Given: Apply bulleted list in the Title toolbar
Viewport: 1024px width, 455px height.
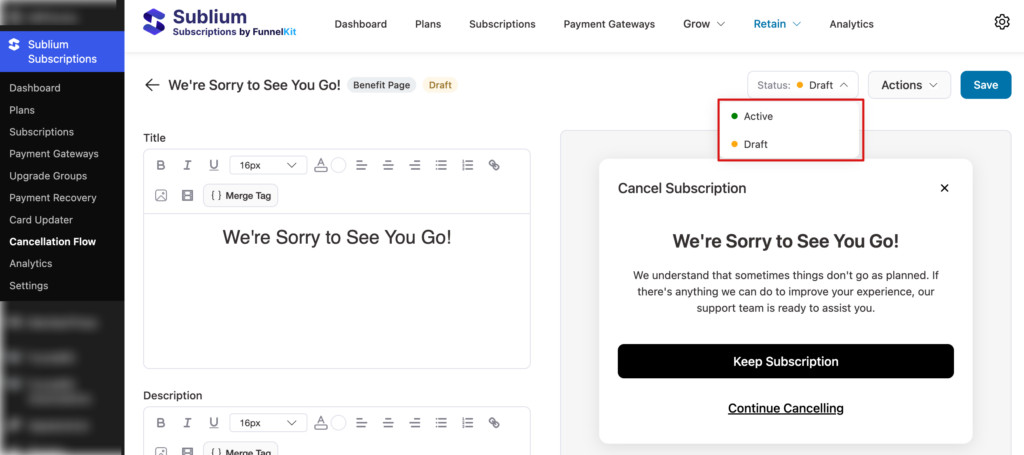Looking at the screenshot, I should [x=441, y=165].
